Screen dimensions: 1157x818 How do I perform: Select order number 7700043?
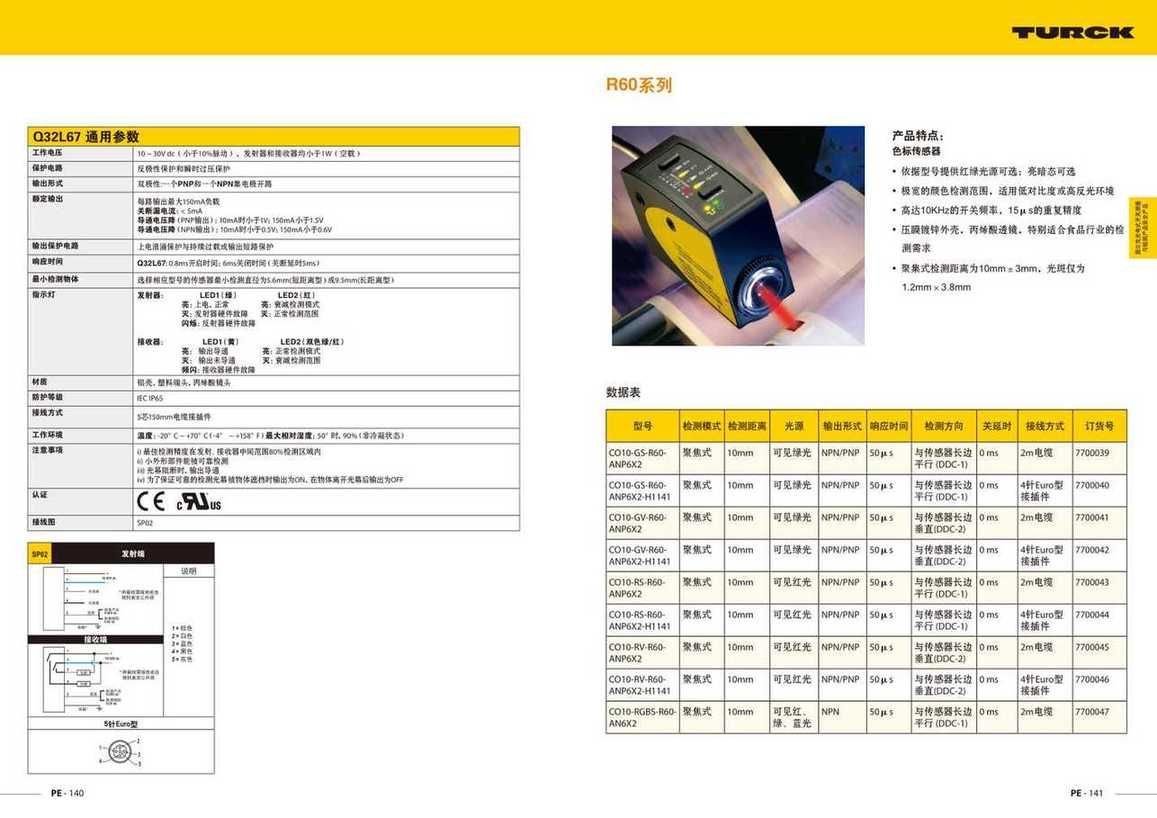pyautogui.click(x=1092, y=583)
